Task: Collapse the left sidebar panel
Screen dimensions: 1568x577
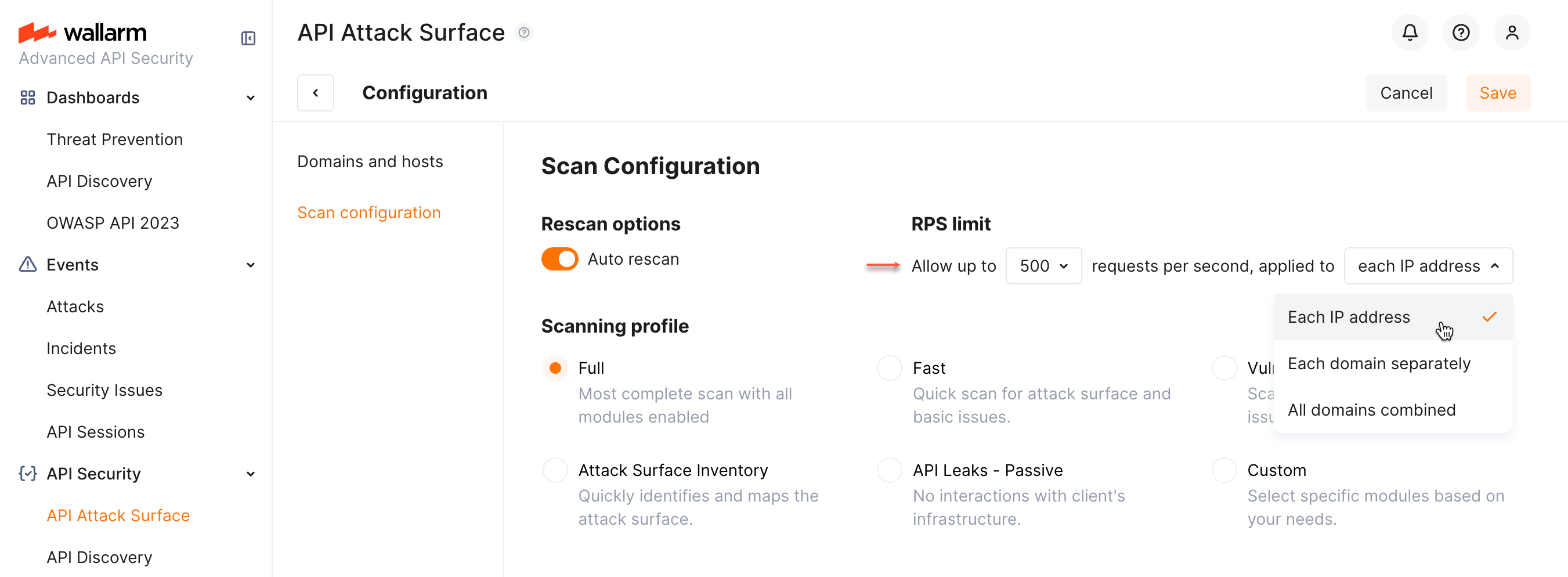Action: [248, 38]
